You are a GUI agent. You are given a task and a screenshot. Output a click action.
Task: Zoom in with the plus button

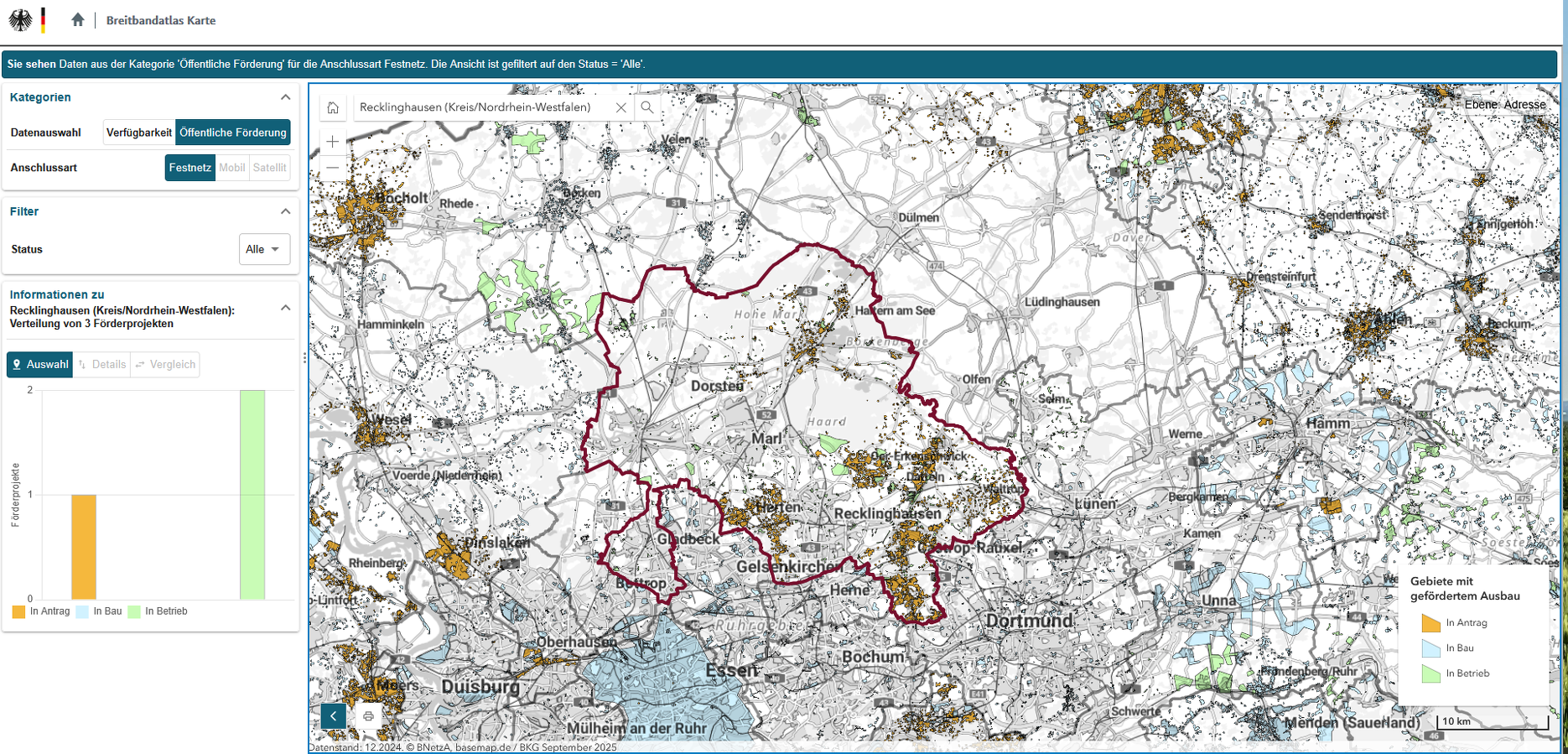click(x=333, y=142)
